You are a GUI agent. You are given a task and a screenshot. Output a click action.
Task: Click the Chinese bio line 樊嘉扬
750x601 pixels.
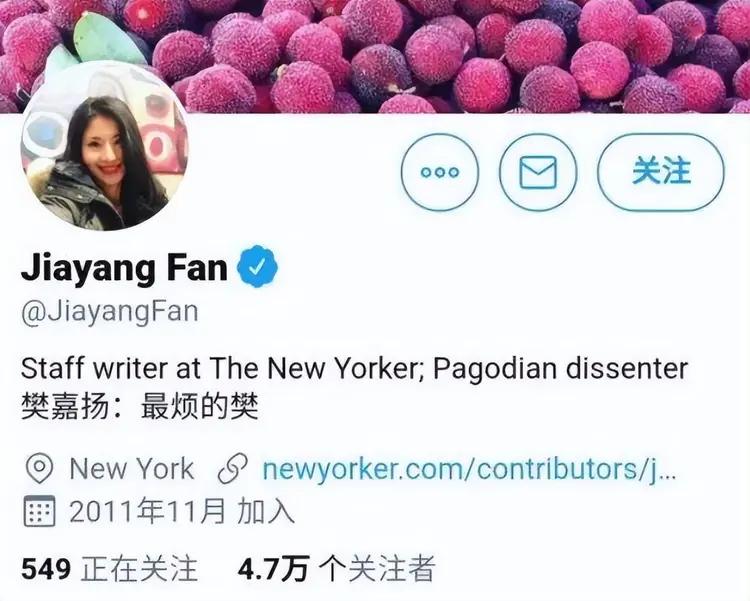click(140, 407)
